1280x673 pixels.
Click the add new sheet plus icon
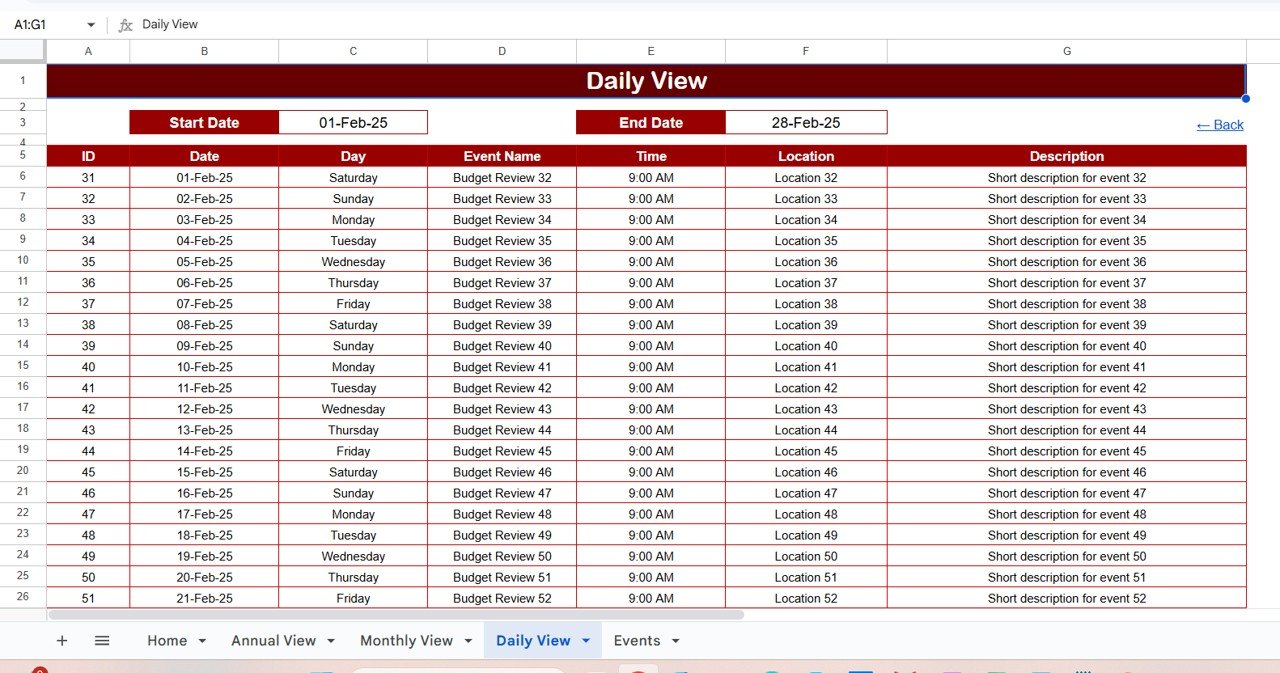62,641
